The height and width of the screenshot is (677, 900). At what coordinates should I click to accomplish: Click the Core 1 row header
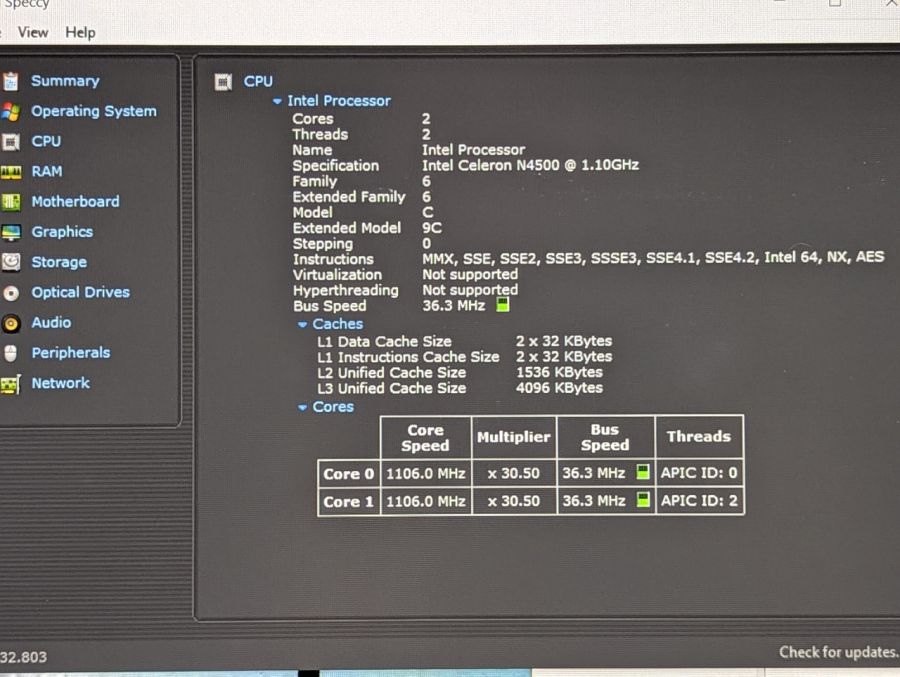coord(348,501)
